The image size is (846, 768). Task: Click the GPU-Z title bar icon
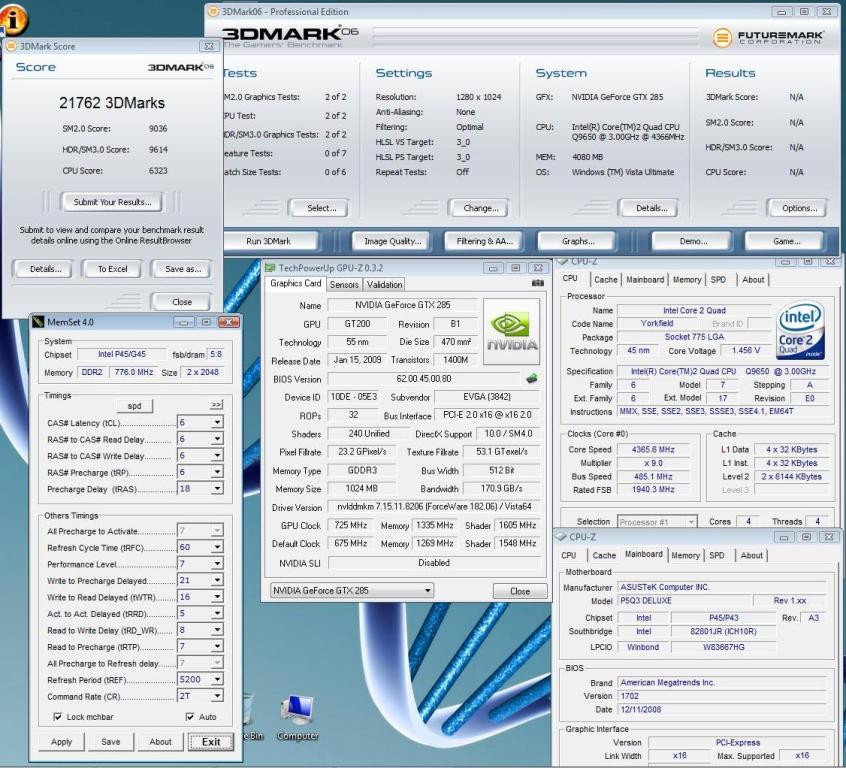click(x=270, y=268)
